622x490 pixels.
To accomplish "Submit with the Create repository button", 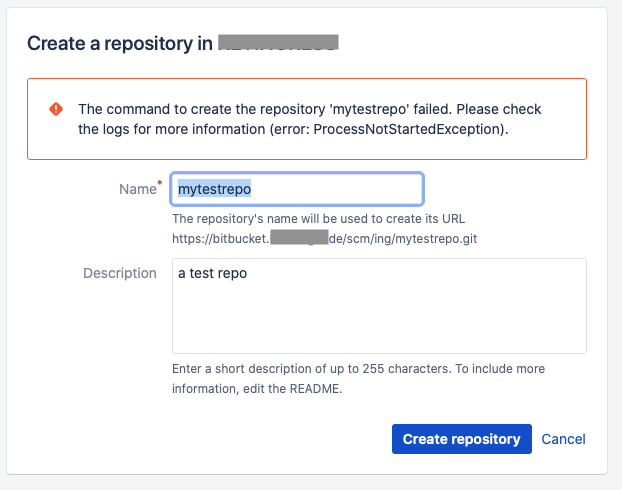I will click(x=462, y=439).
